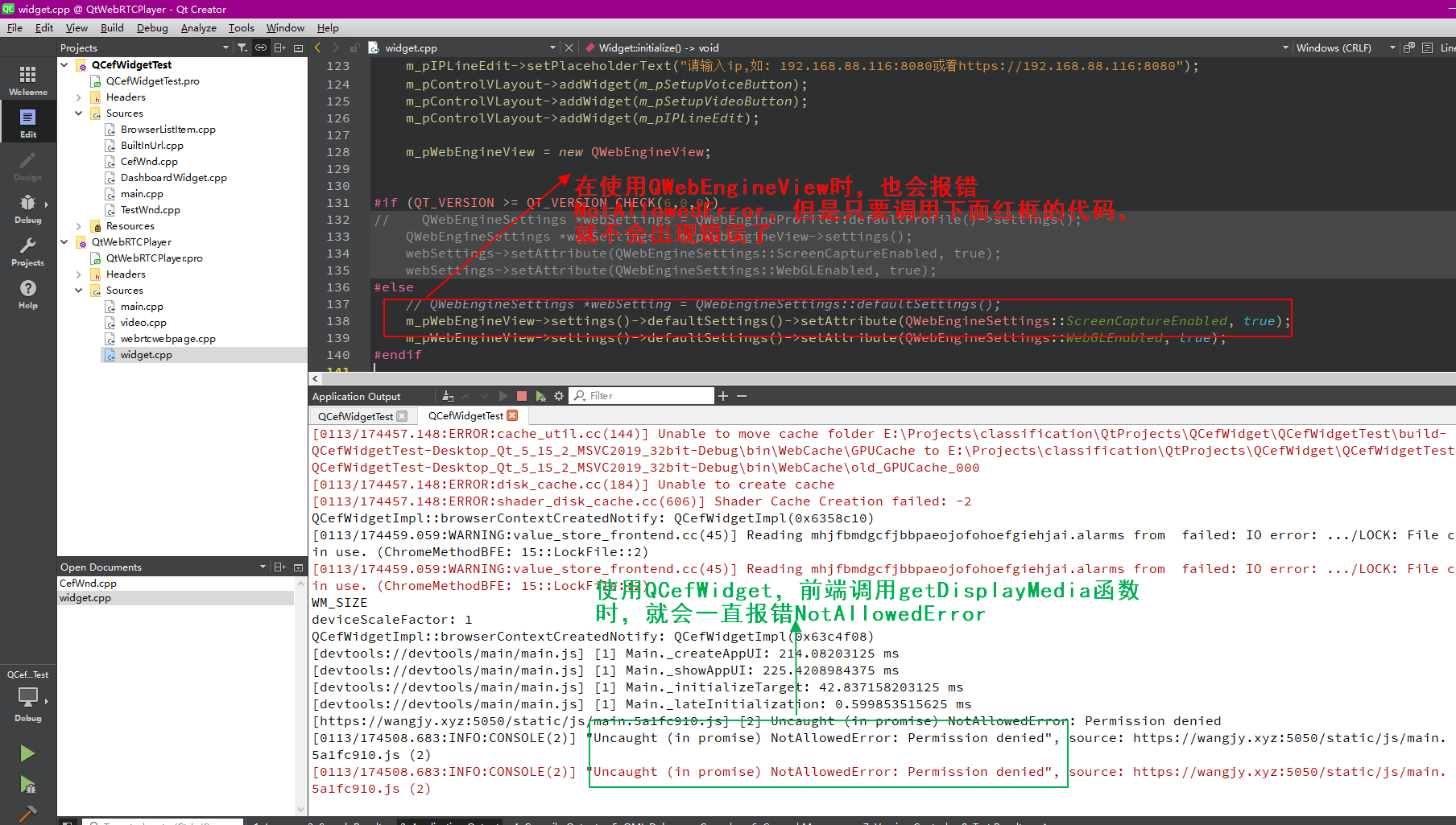1456x825 pixels.
Task: Open Application Output settings gear
Action: click(559, 396)
